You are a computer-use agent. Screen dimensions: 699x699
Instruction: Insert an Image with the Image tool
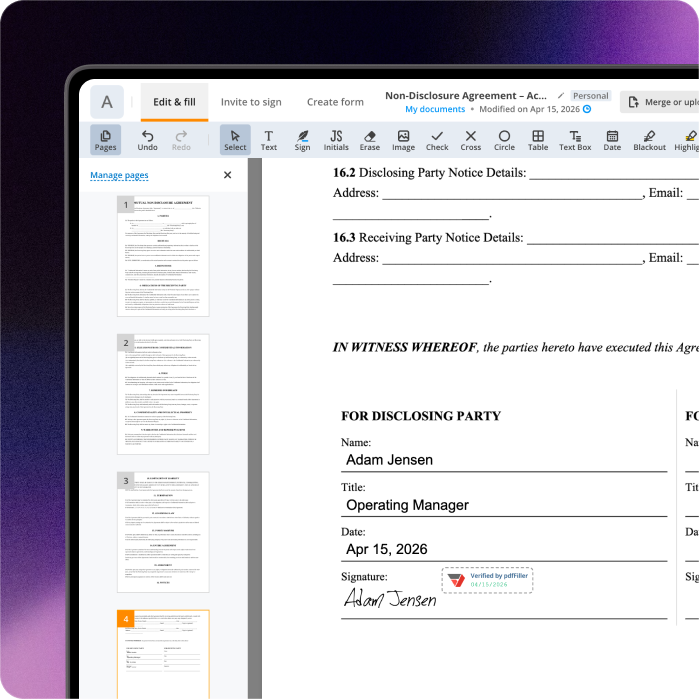[403, 140]
